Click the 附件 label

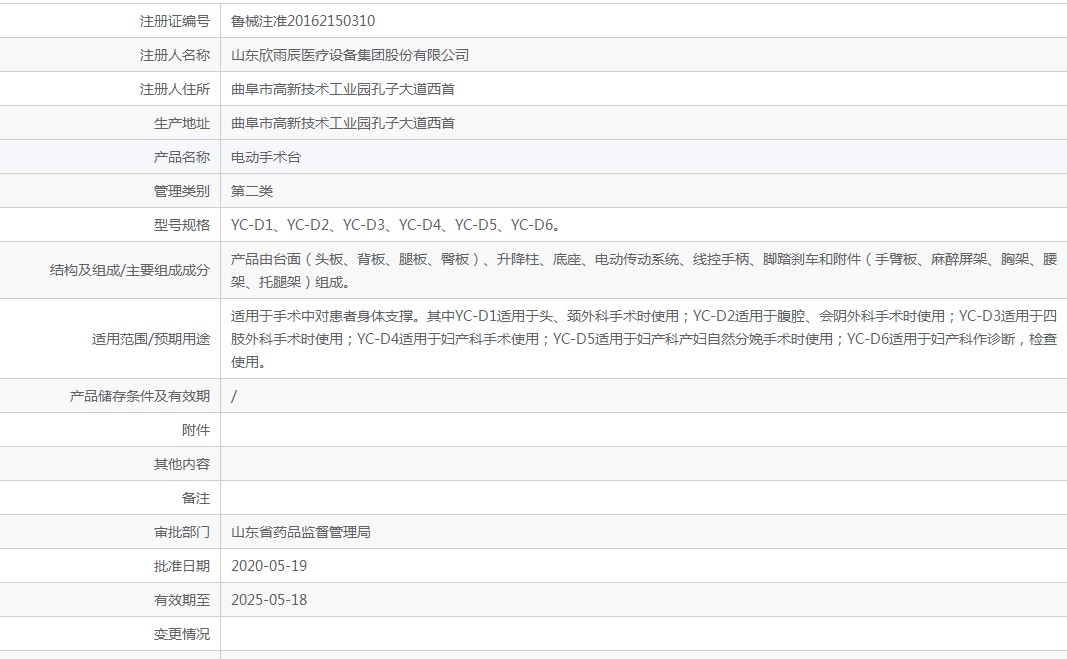coord(196,430)
